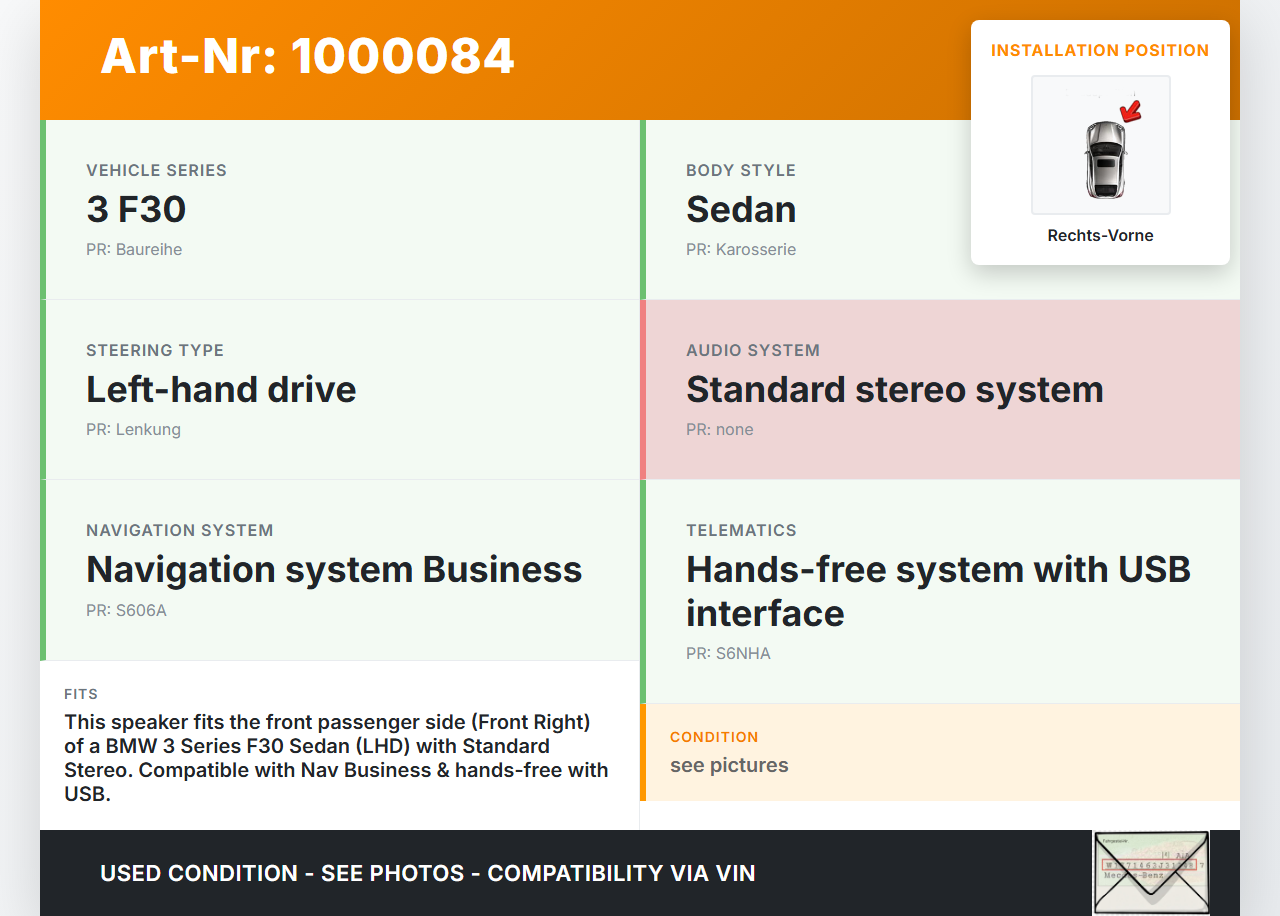Click the PR: Baureihe label
1280x916 pixels.
[x=134, y=250]
